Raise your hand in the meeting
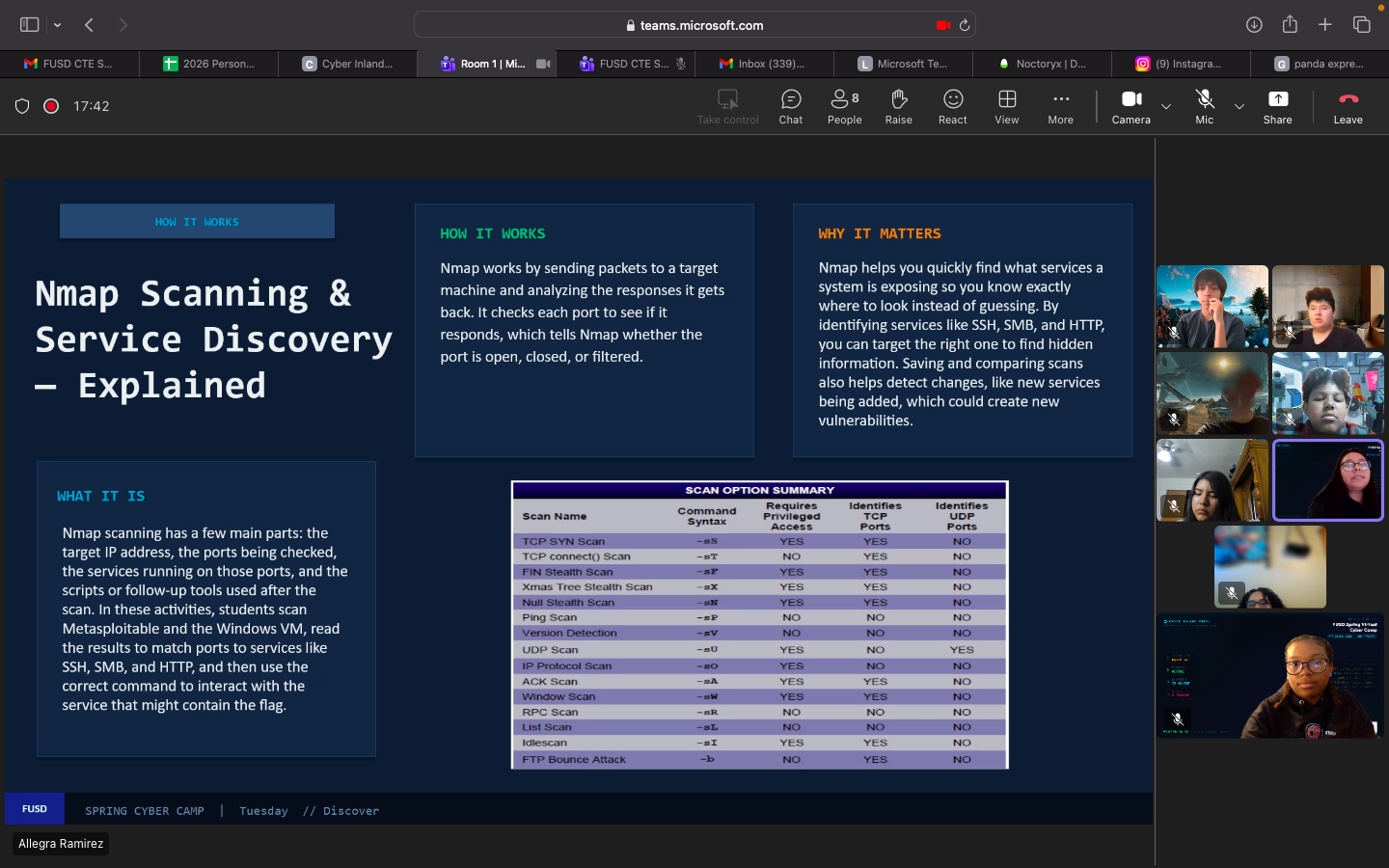Viewport: 1389px width, 868px height. pyautogui.click(x=898, y=106)
